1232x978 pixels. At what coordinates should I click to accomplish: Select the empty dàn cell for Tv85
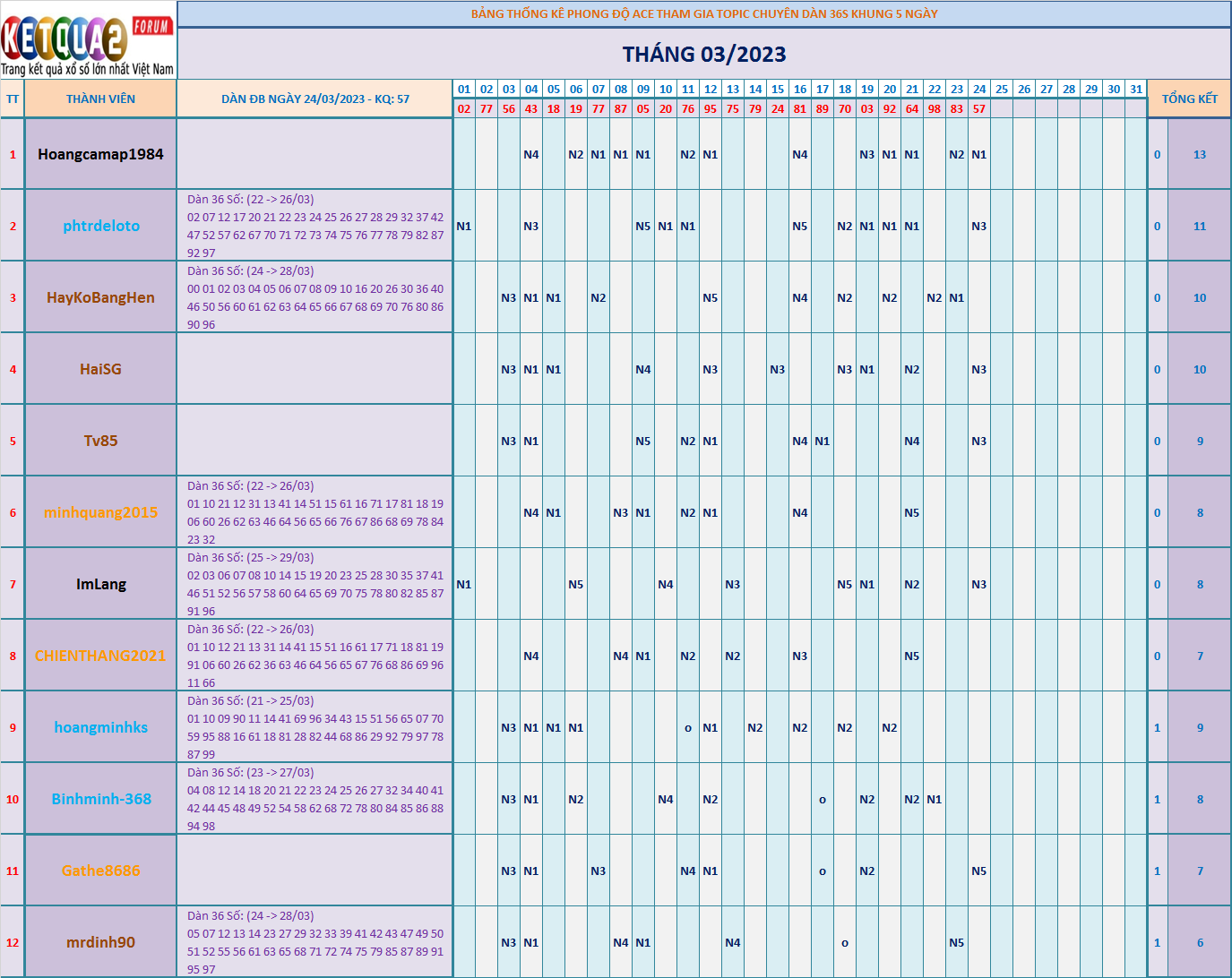(315, 441)
